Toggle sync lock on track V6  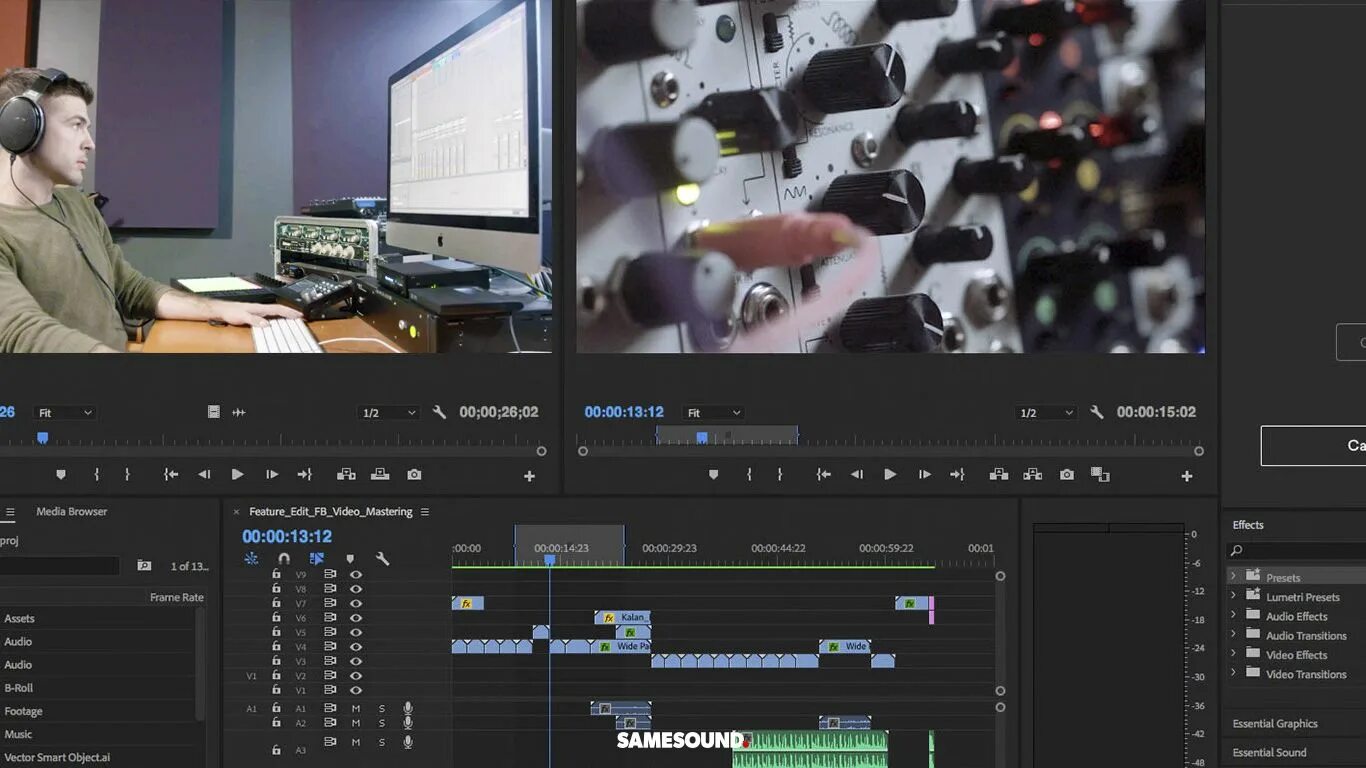tap(330, 618)
